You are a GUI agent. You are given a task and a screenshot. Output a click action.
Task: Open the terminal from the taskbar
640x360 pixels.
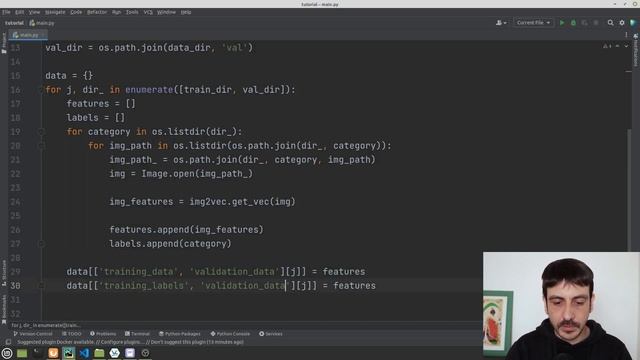37,353
